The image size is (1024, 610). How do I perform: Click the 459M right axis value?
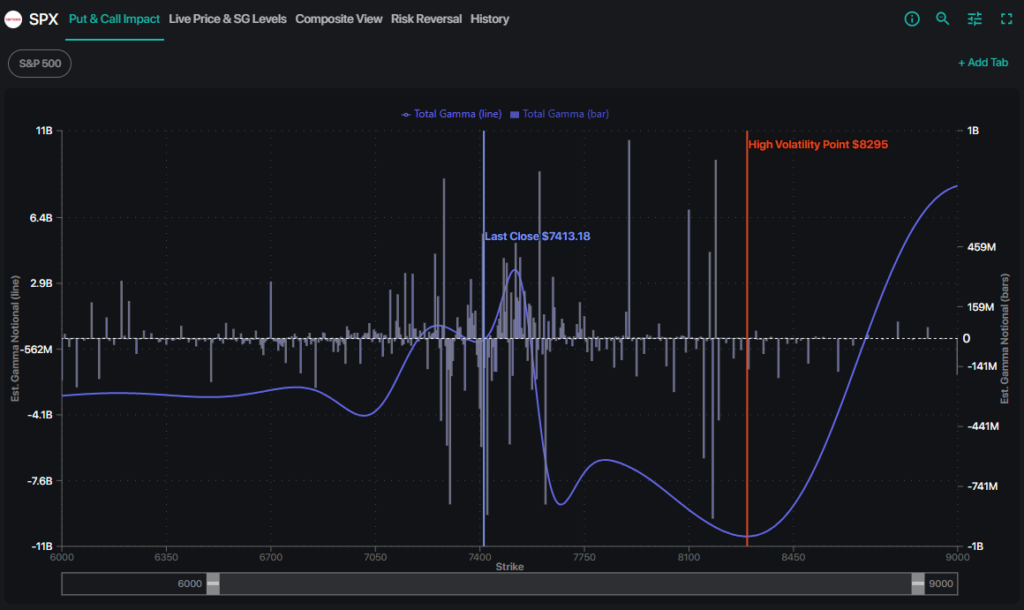pyautogui.click(x=982, y=247)
